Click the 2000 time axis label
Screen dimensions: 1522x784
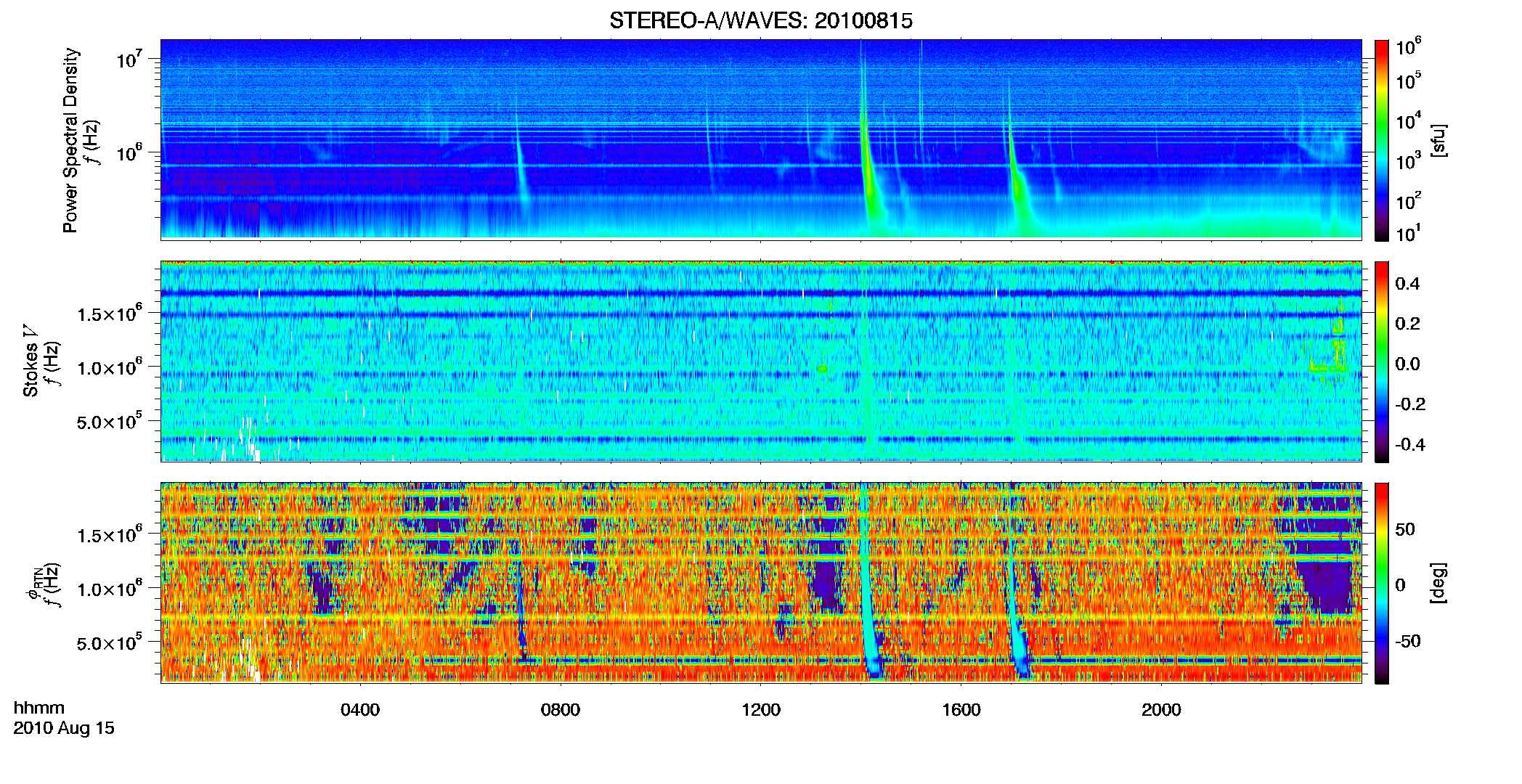click(1161, 709)
